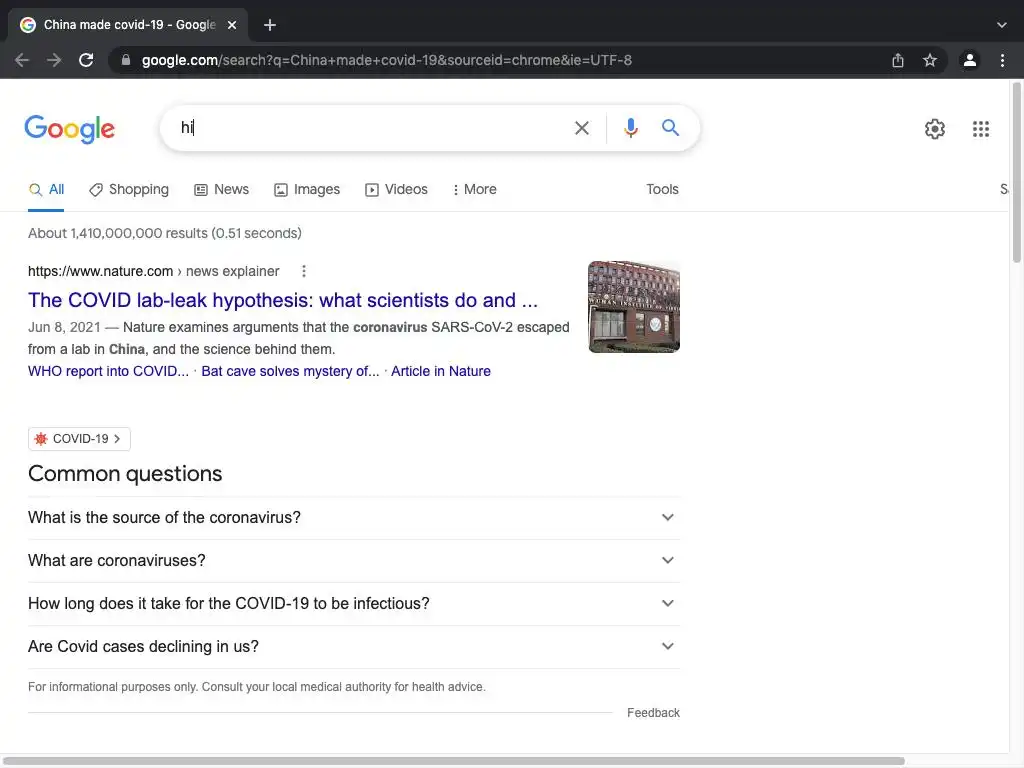The width and height of the screenshot is (1024, 768).
Task: Click the Feedback link
Action: coord(653,712)
